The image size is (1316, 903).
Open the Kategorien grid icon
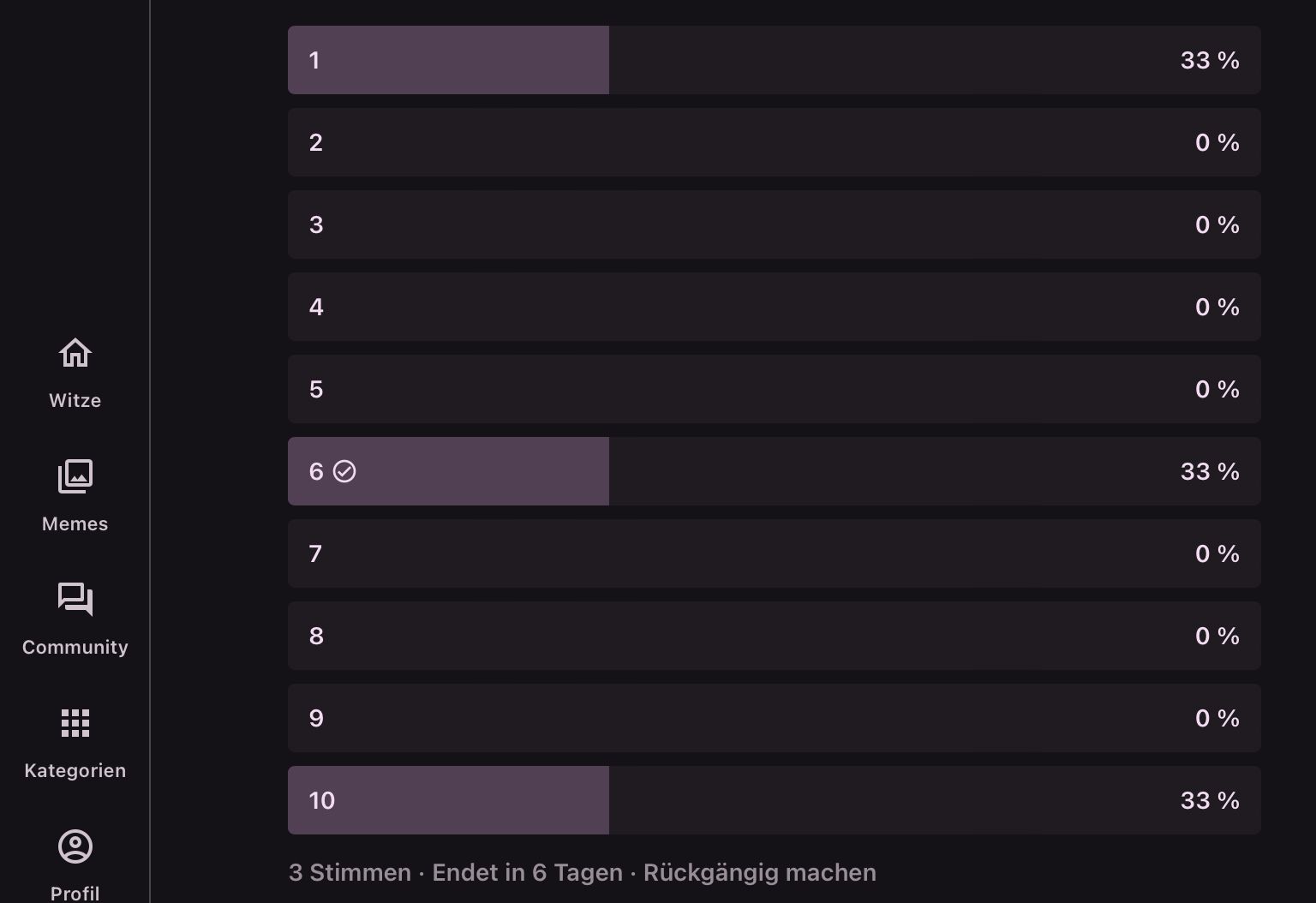coord(75,723)
